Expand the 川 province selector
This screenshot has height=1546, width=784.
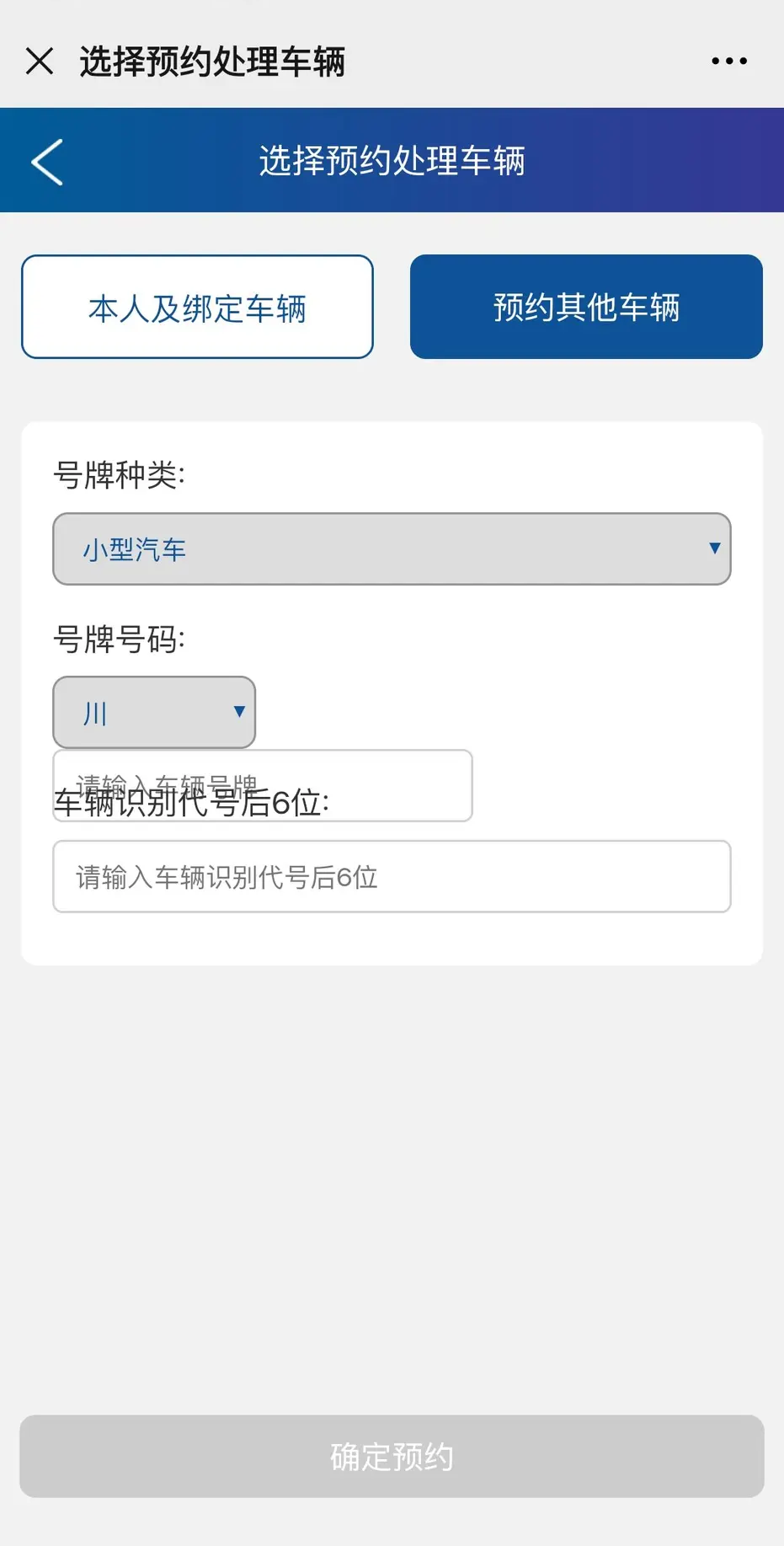(x=154, y=713)
